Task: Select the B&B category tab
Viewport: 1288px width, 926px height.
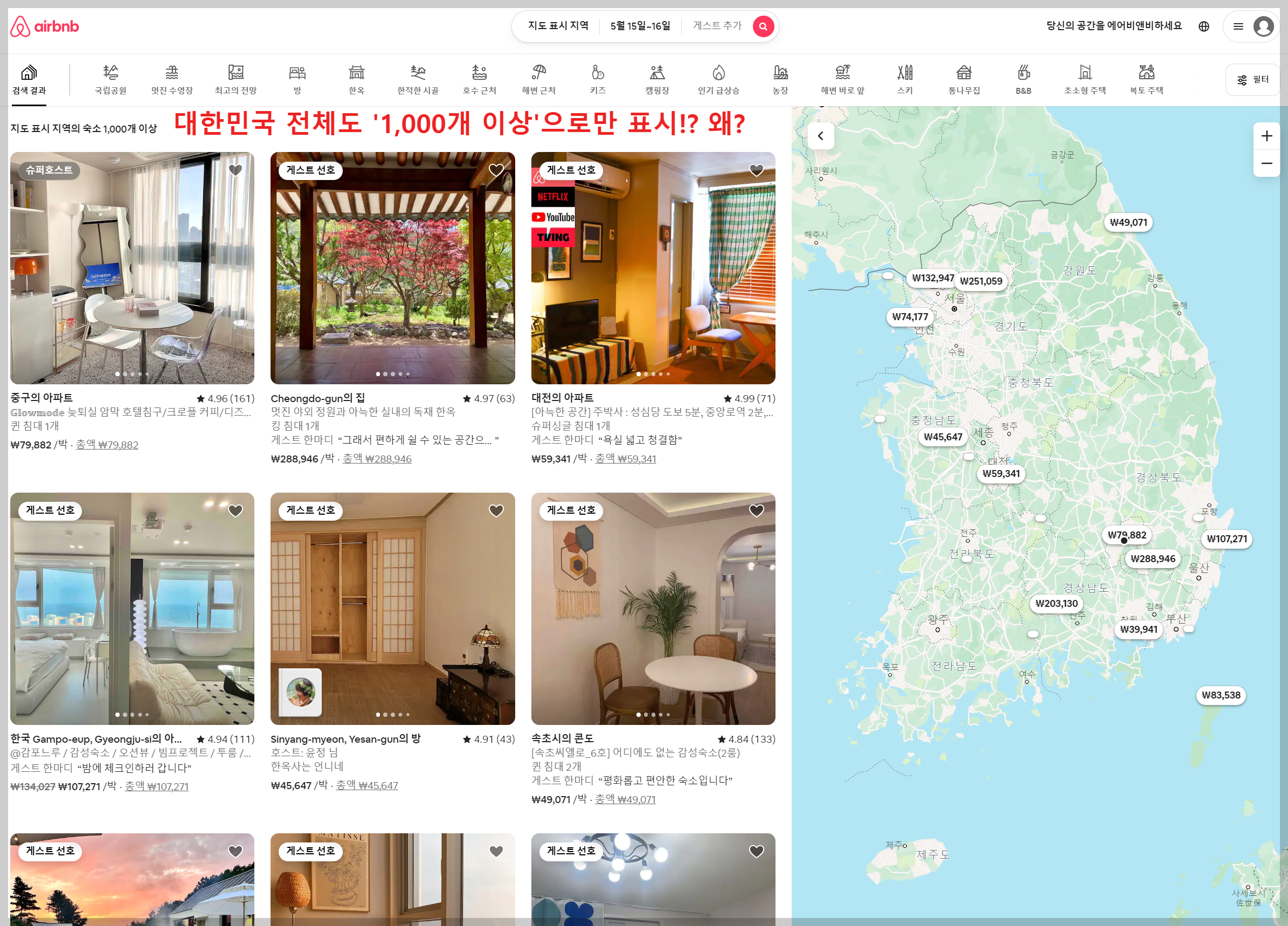Action: 1023,80
